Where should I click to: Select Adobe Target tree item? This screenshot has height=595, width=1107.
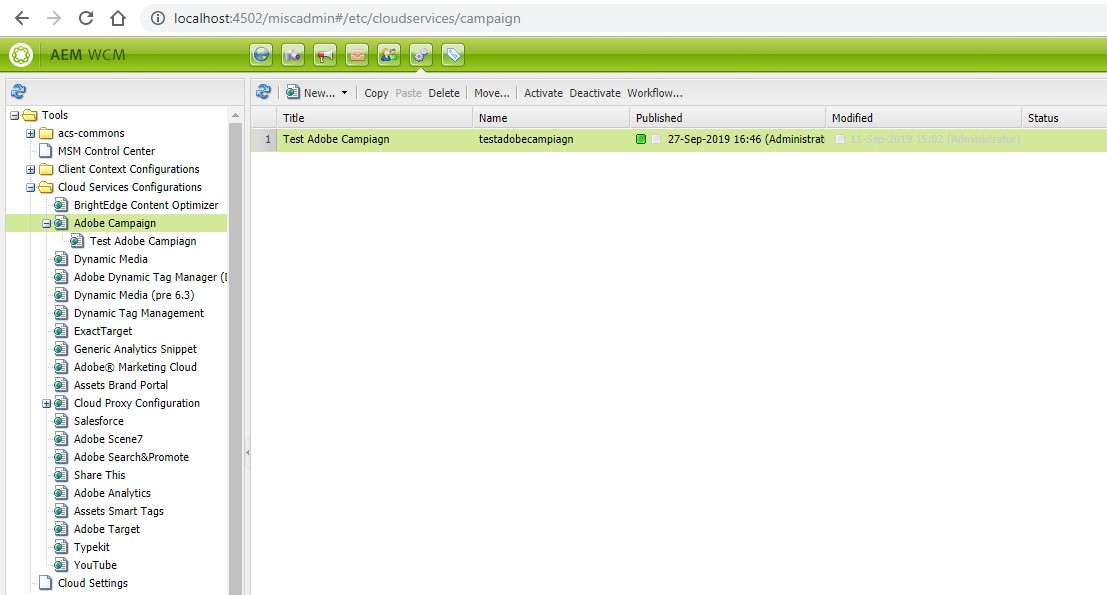(107, 529)
